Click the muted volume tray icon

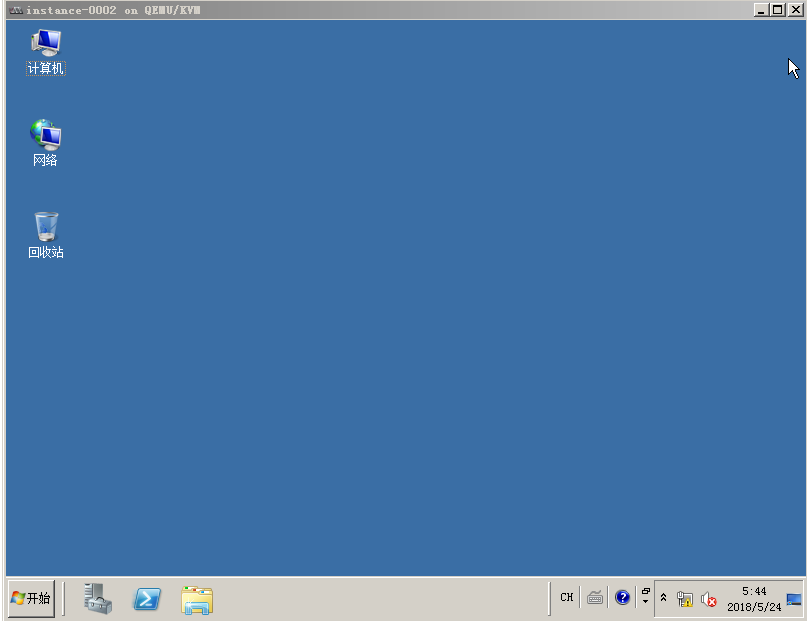click(x=709, y=599)
